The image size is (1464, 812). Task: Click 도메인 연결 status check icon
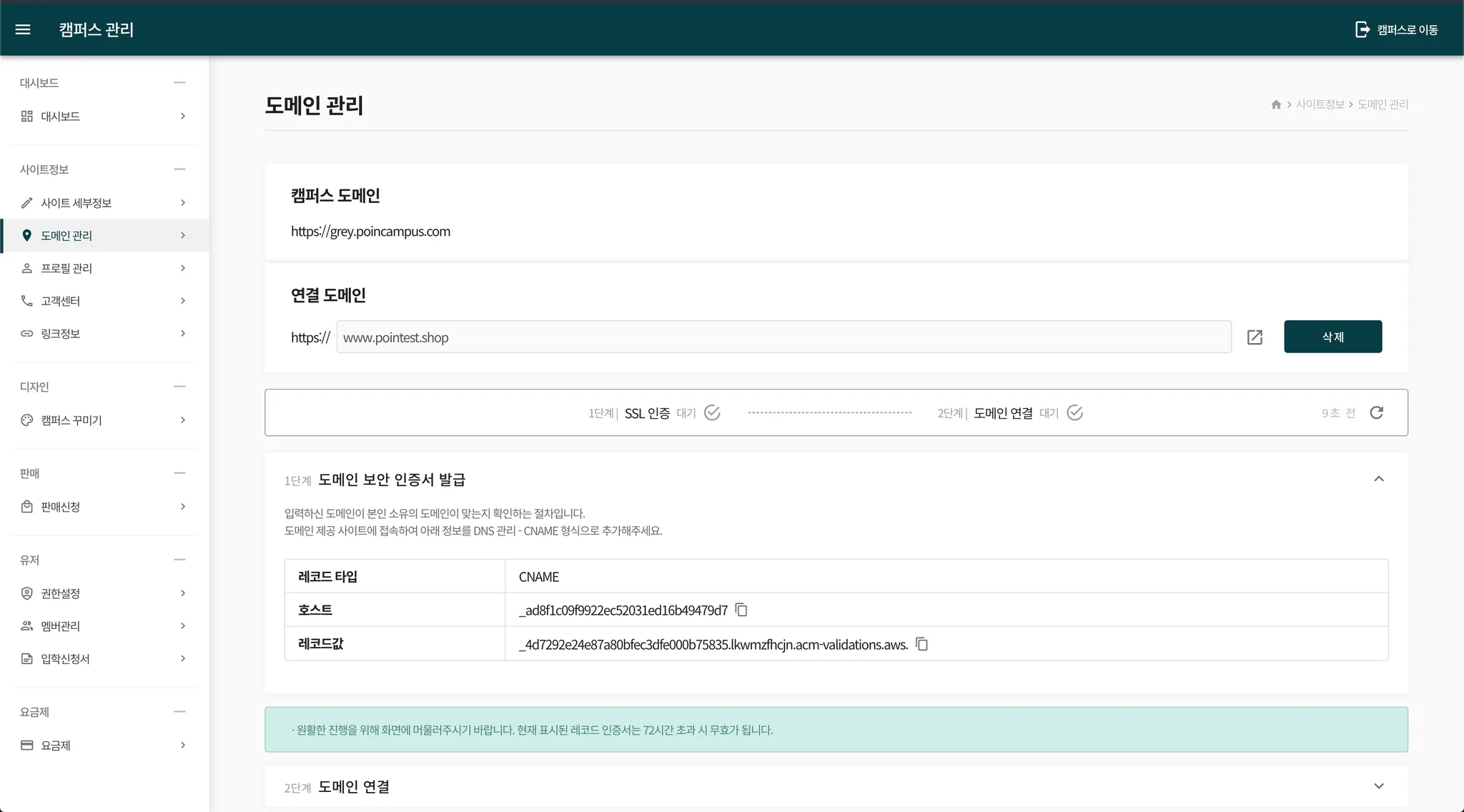point(1074,412)
